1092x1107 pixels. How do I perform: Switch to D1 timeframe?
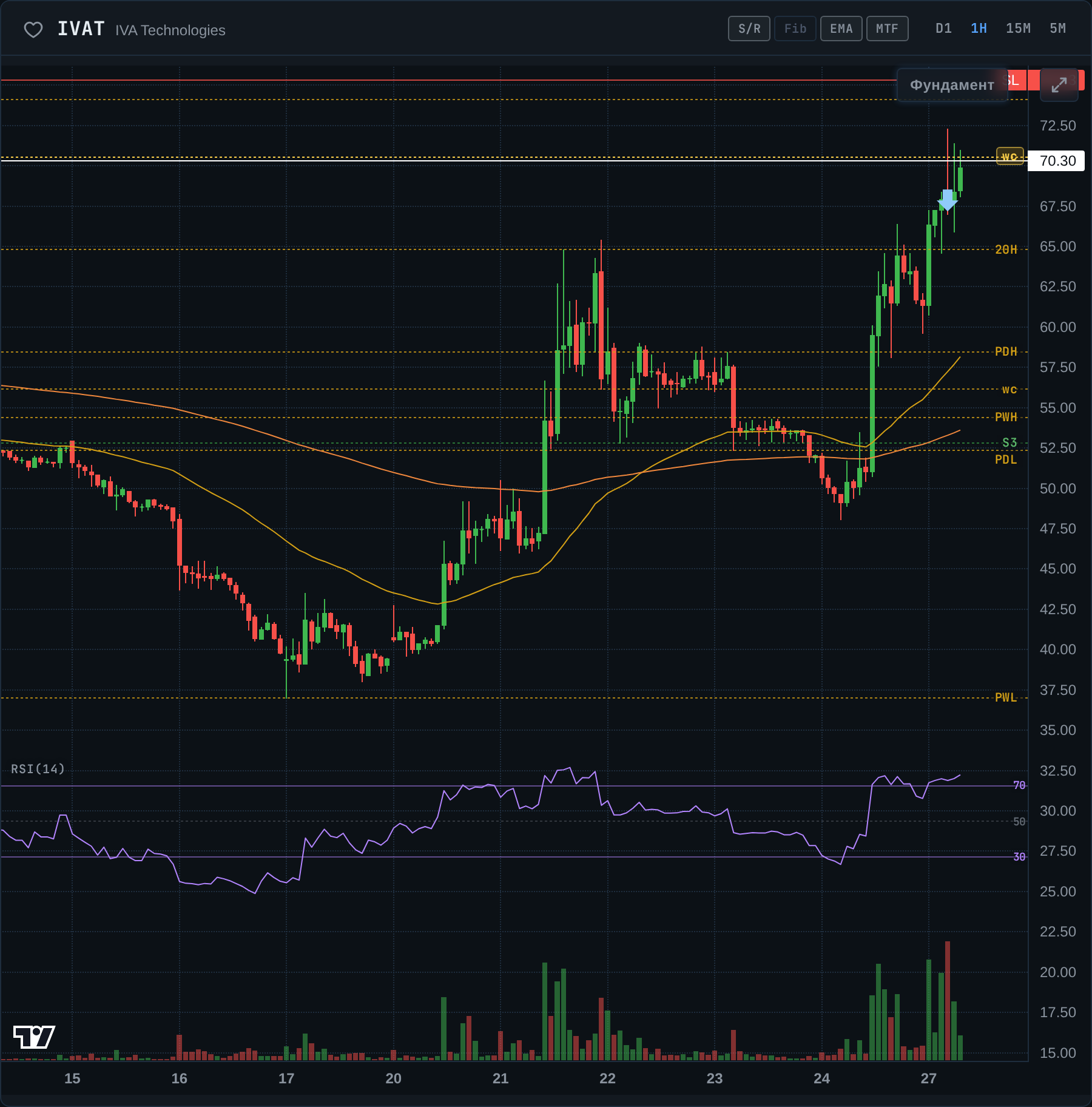(x=944, y=29)
